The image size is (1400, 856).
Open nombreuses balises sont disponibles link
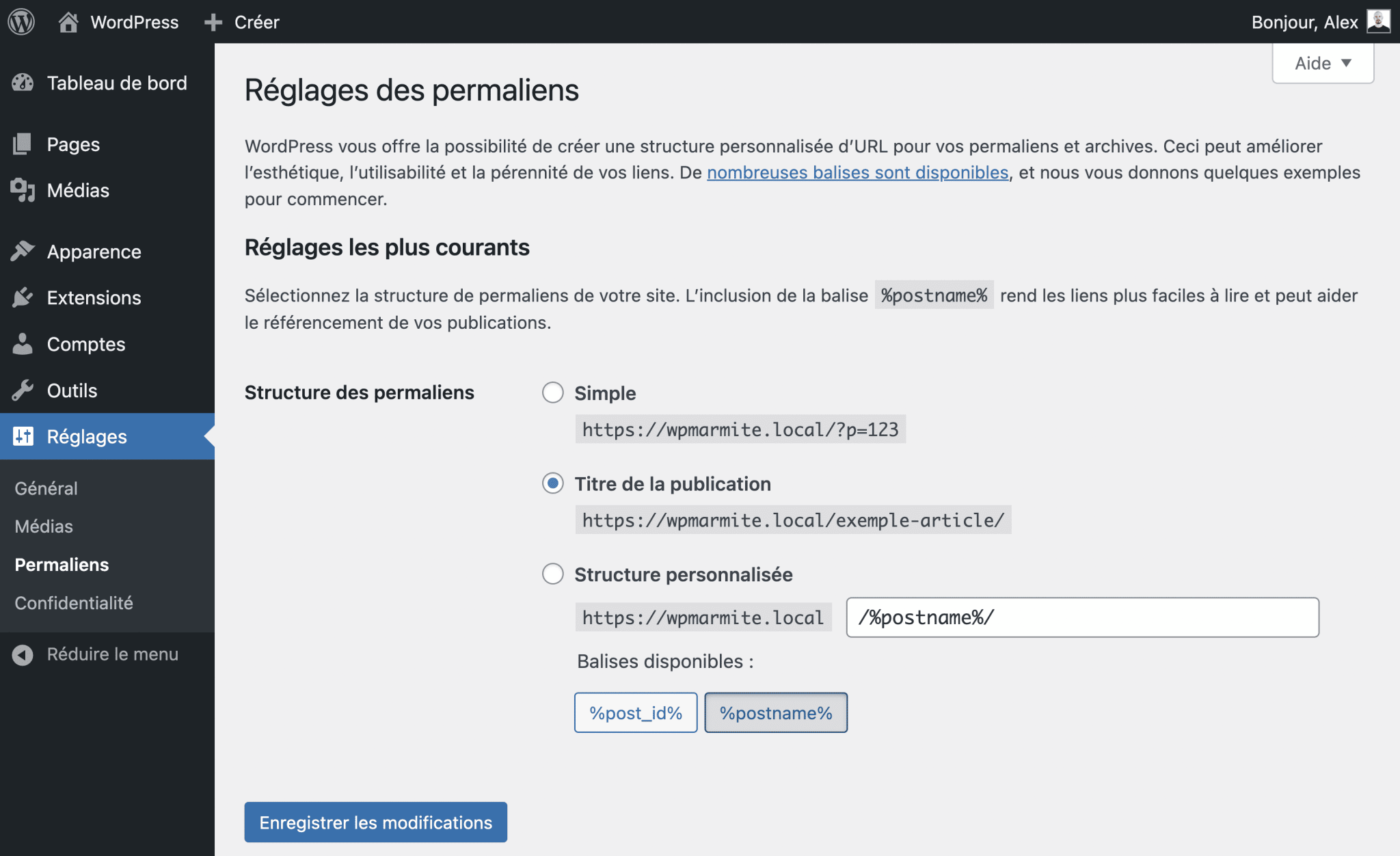pos(857,172)
